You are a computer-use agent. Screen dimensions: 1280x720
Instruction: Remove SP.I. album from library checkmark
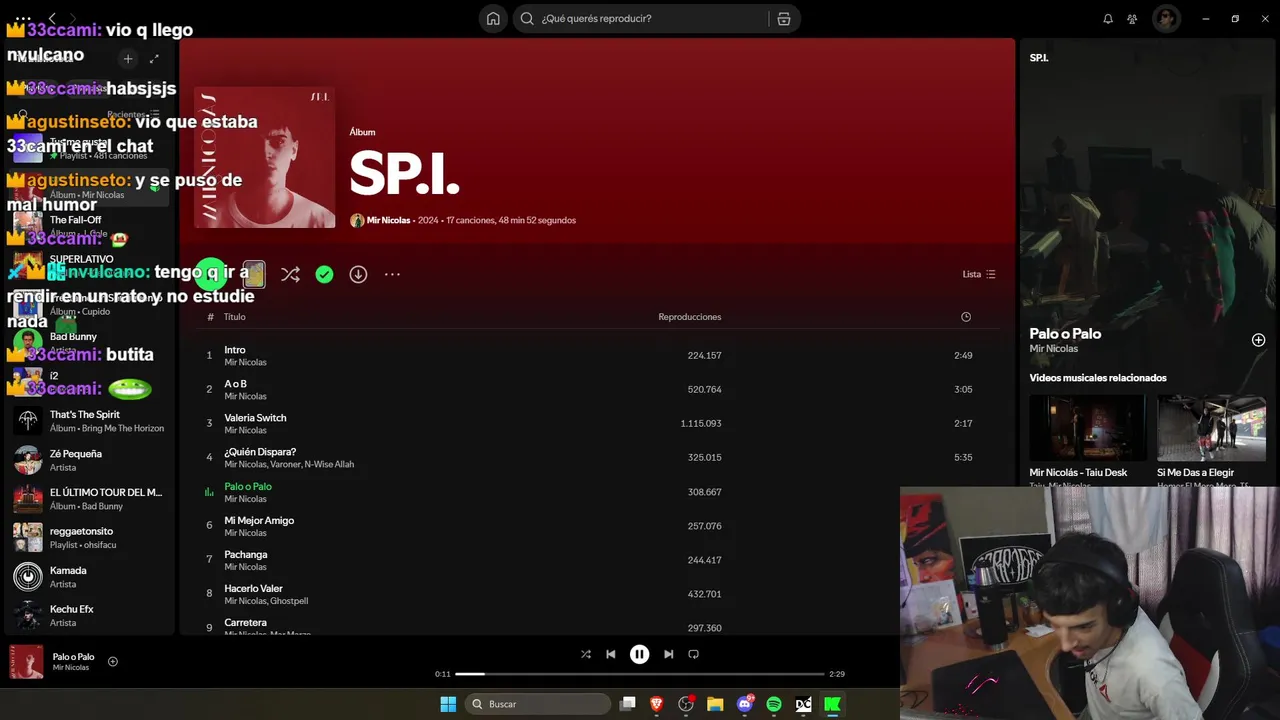tap(324, 274)
